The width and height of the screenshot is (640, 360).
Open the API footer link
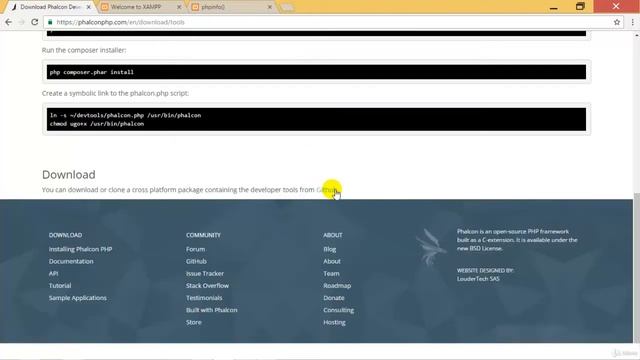[53, 273]
